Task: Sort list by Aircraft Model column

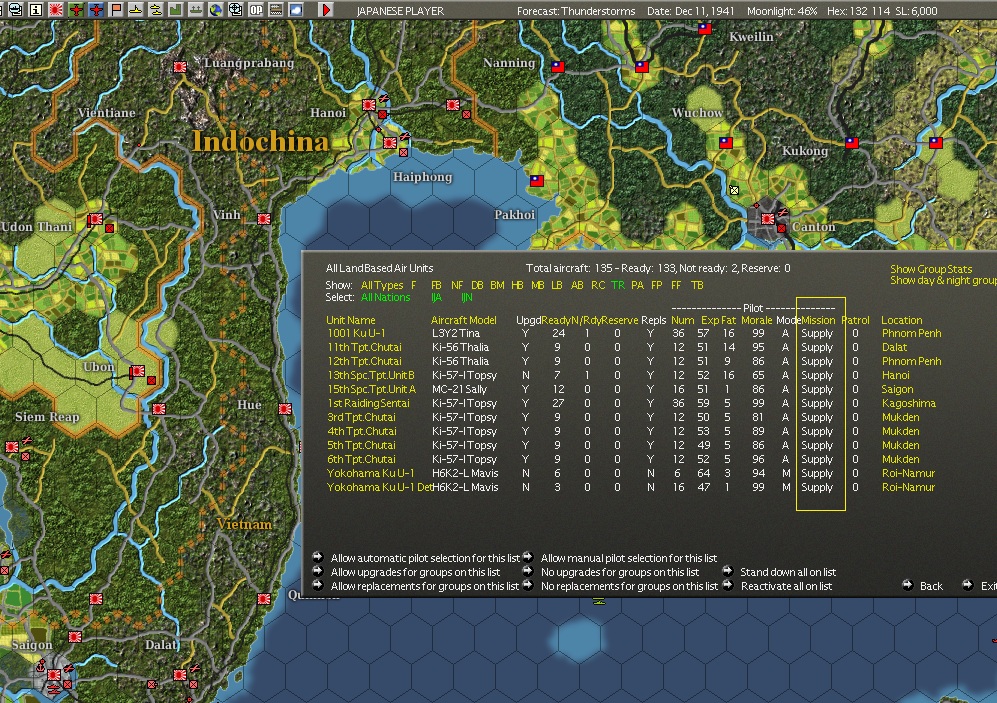Action: tap(464, 320)
